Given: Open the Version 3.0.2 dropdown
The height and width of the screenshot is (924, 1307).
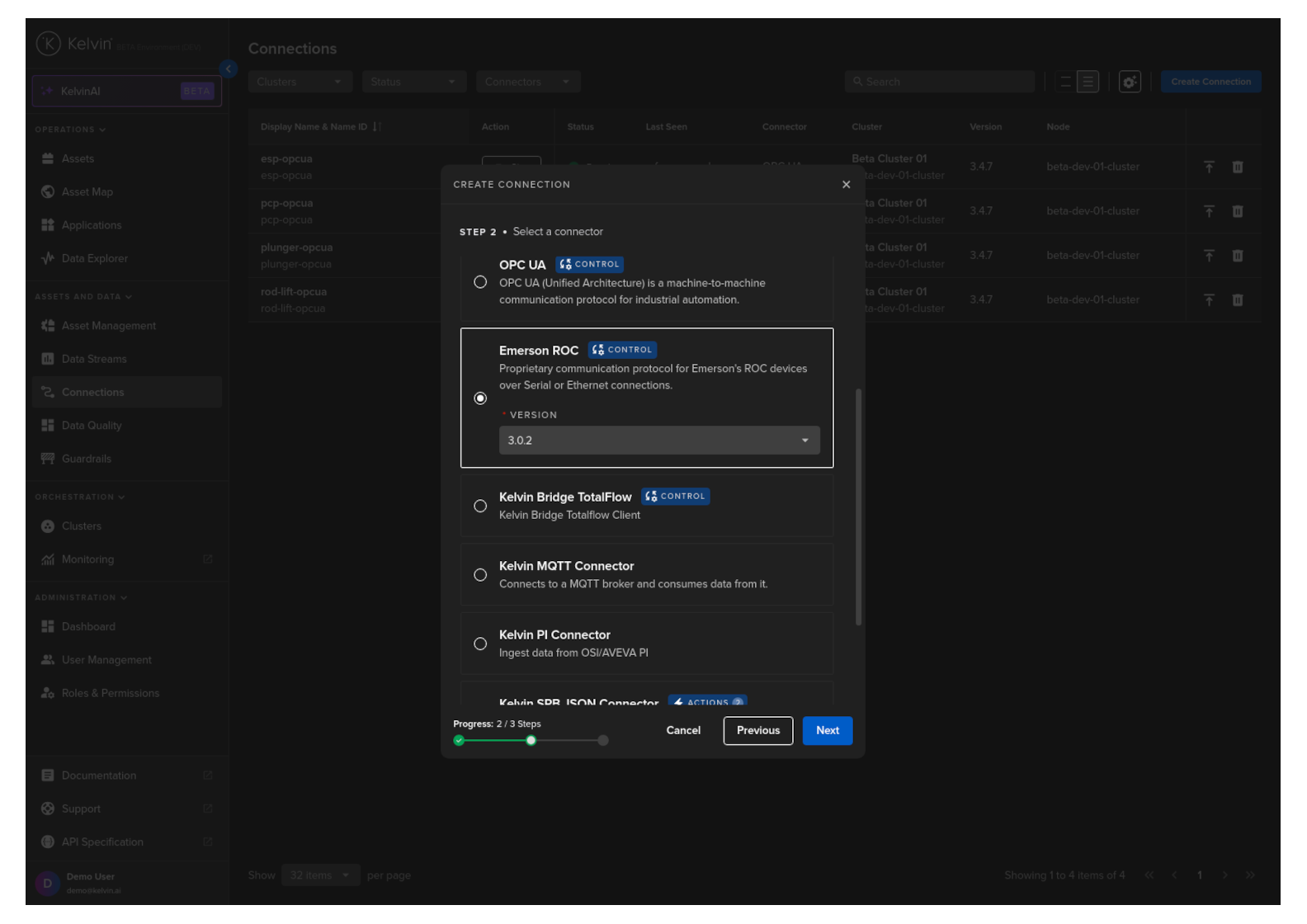Looking at the screenshot, I should tap(658, 441).
